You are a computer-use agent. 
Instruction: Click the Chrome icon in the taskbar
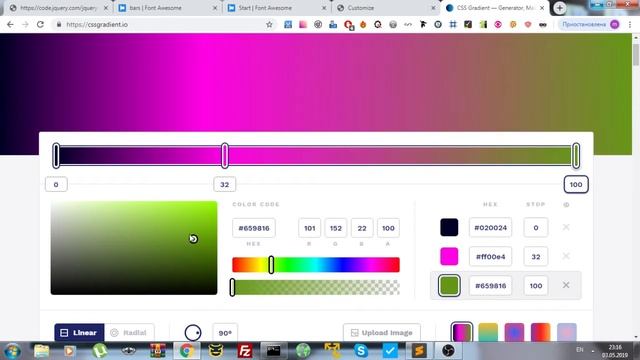tap(187, 351)
